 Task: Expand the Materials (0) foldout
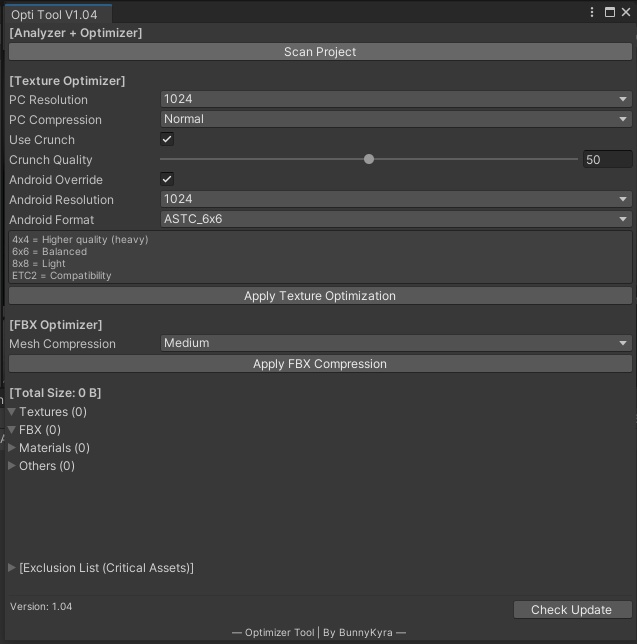(12, 448)
